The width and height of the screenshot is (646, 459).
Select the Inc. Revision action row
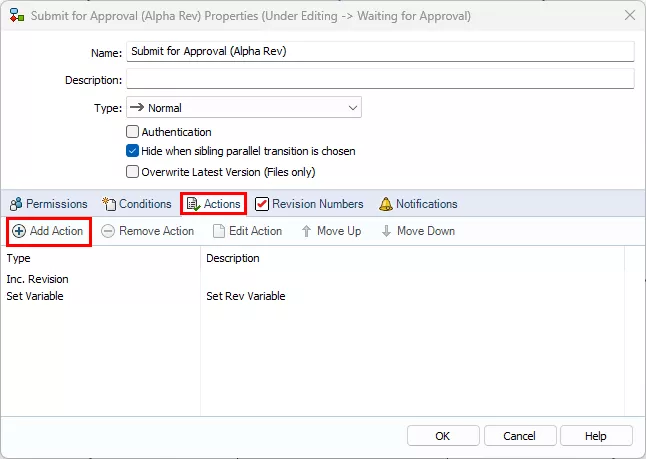click(37, 279)
